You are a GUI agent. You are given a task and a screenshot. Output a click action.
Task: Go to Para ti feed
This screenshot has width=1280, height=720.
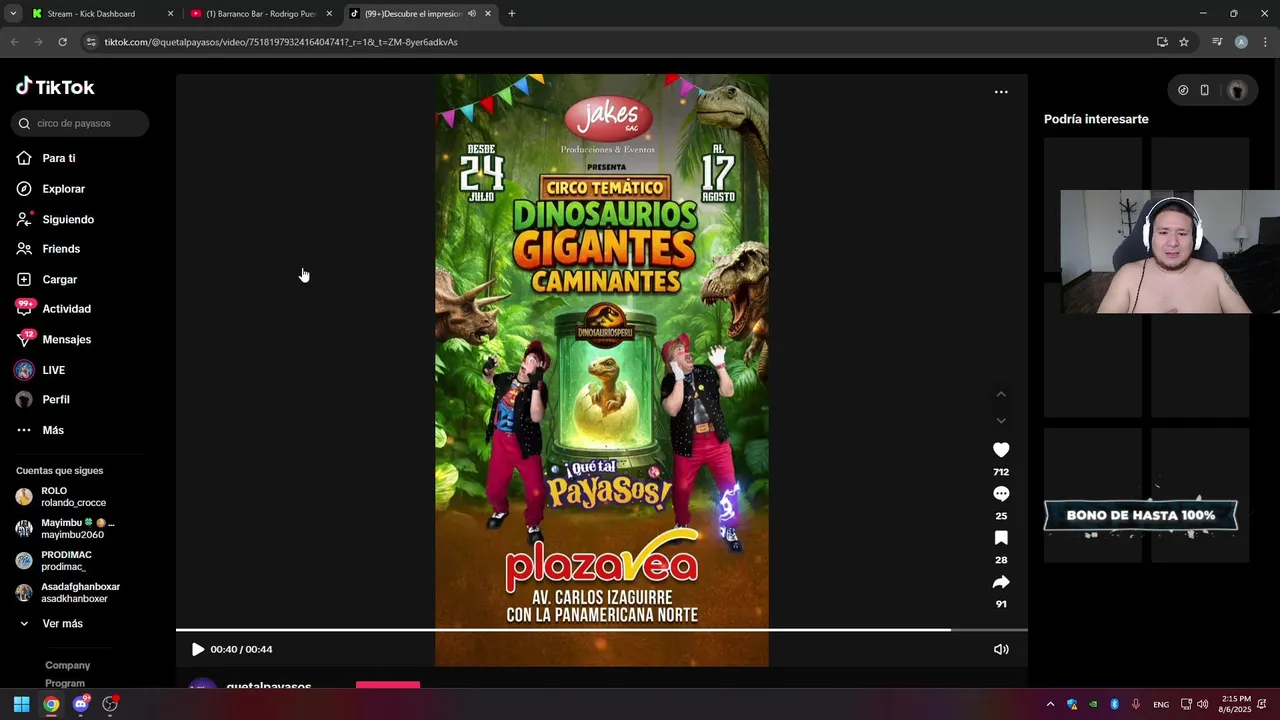point(45,158)
